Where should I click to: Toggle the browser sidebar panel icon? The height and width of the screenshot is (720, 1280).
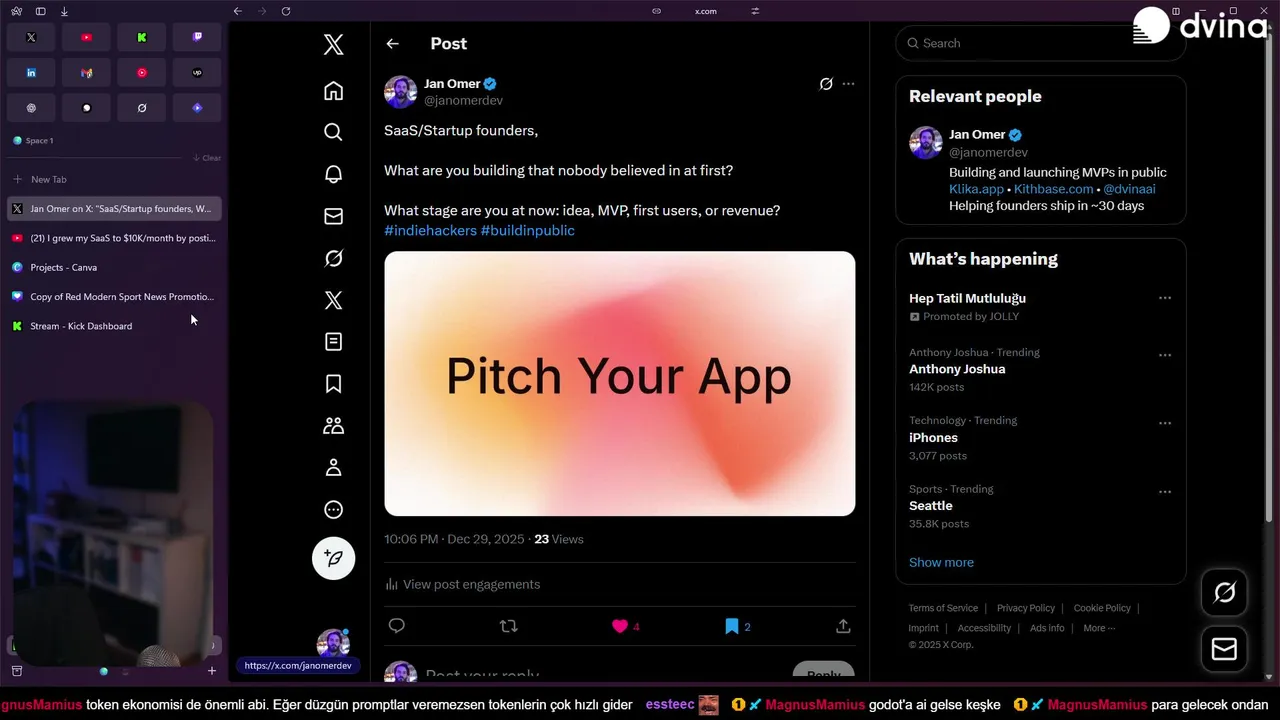coord(40,11)
